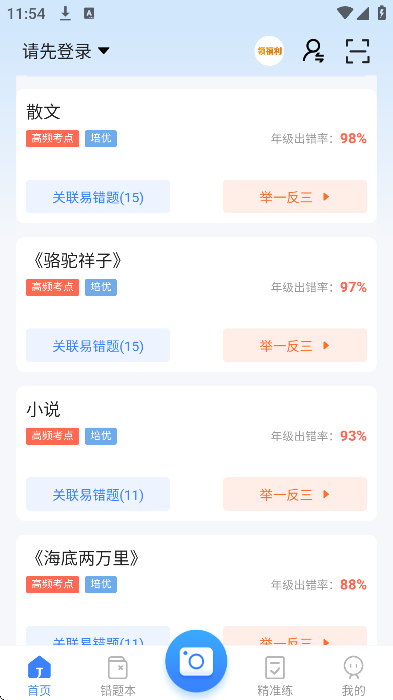Tap the switch user account icon

pos(314,51)
